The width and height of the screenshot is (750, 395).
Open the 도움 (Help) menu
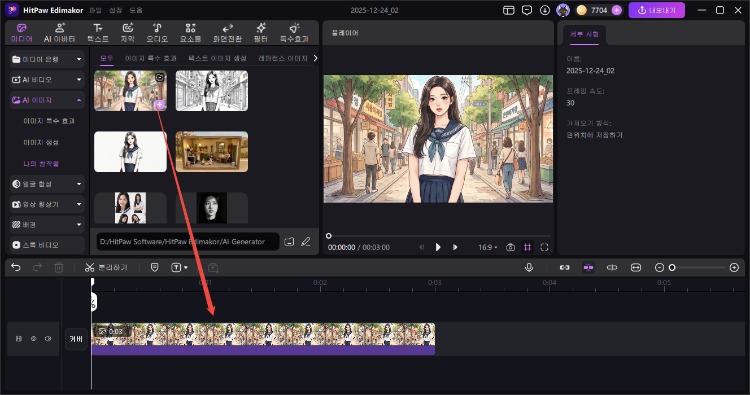(136, 10)
